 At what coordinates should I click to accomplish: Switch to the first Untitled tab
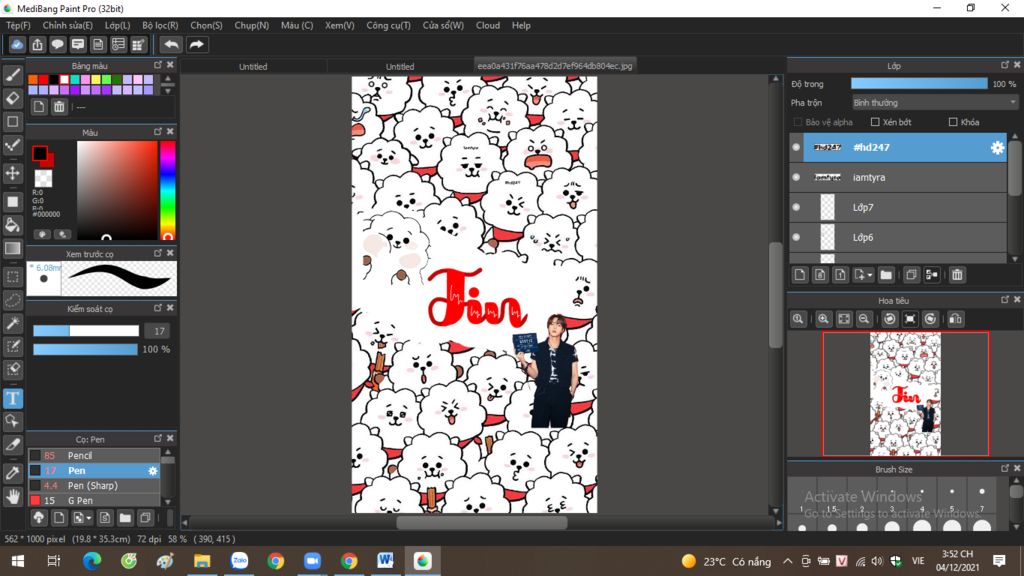tap(253, 67)
